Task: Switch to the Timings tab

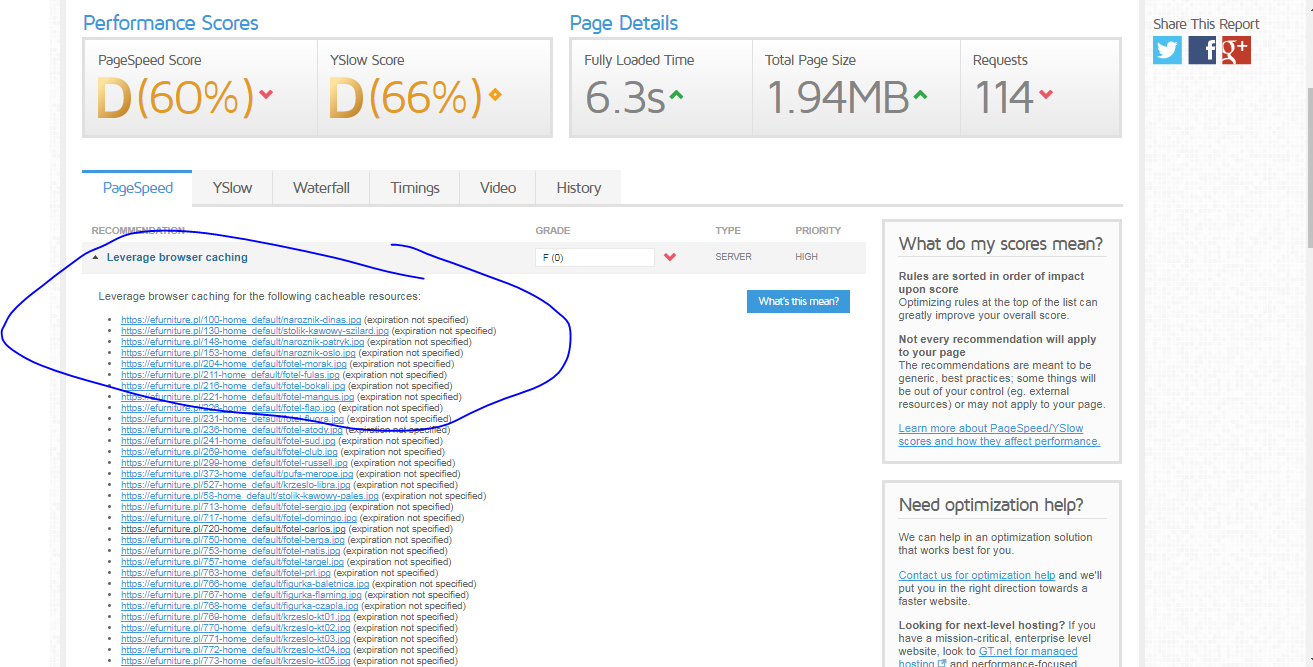Action: click(415, 188)
